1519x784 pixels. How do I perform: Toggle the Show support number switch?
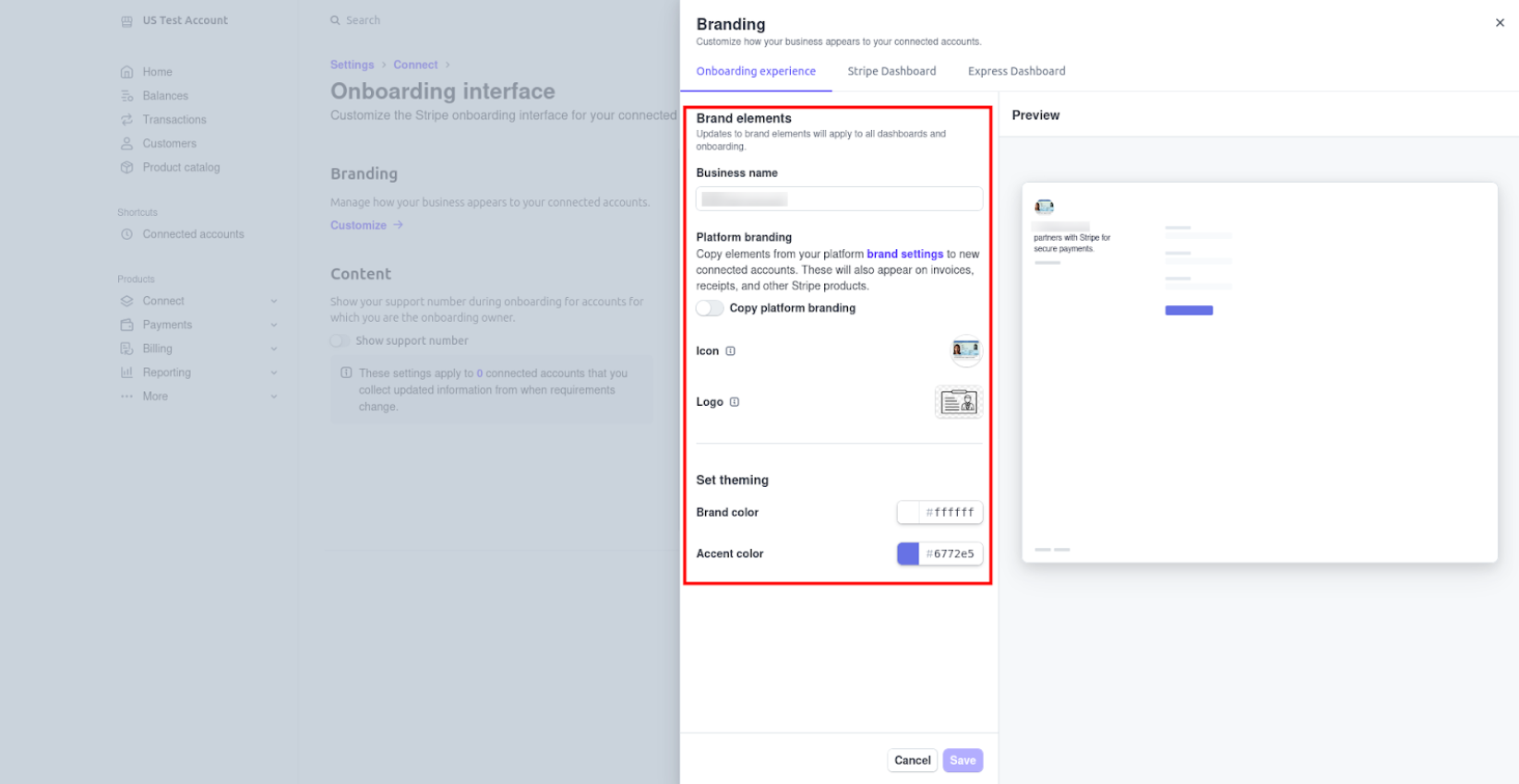point(340,341)
